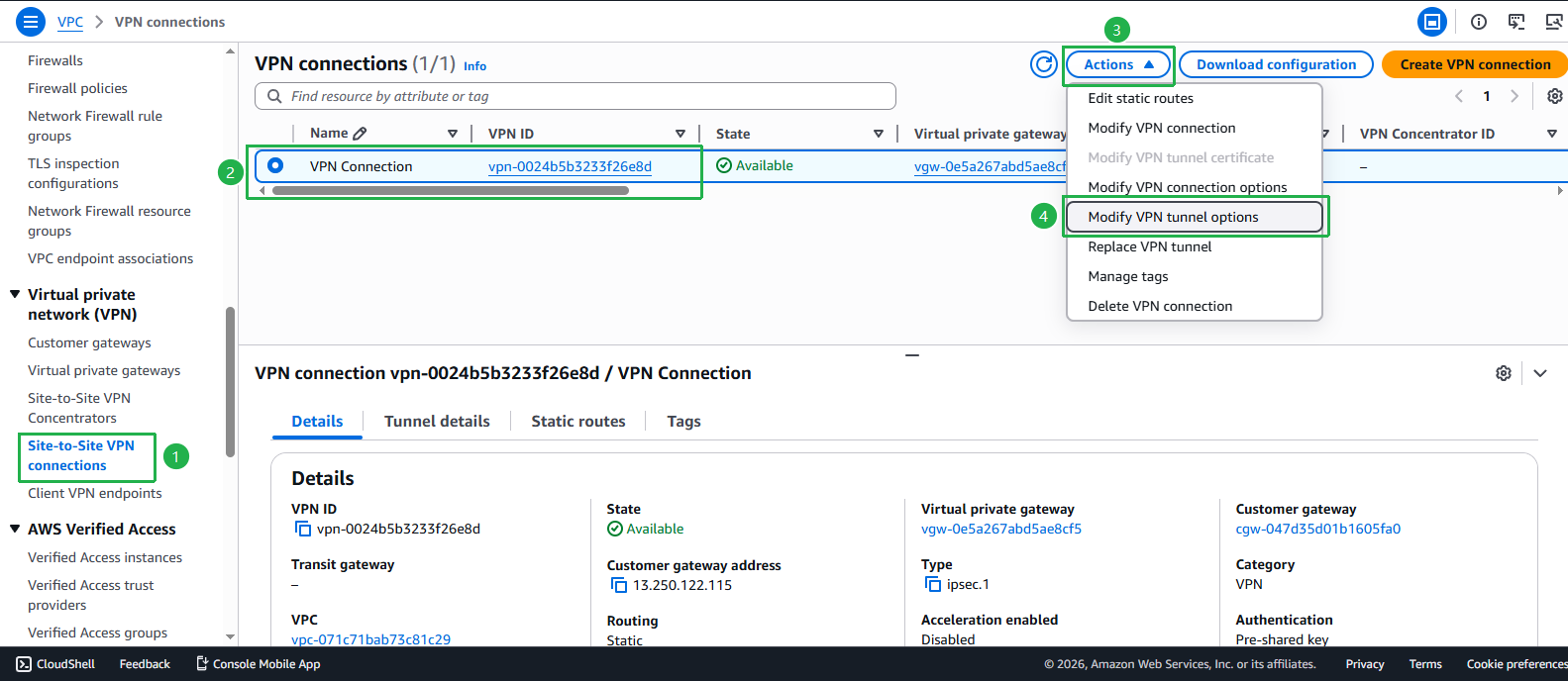Collapse the Actions dropdown
The width and height of the screenshot is (1568, 681).
pyautogui.click(x=1119, y=64)
